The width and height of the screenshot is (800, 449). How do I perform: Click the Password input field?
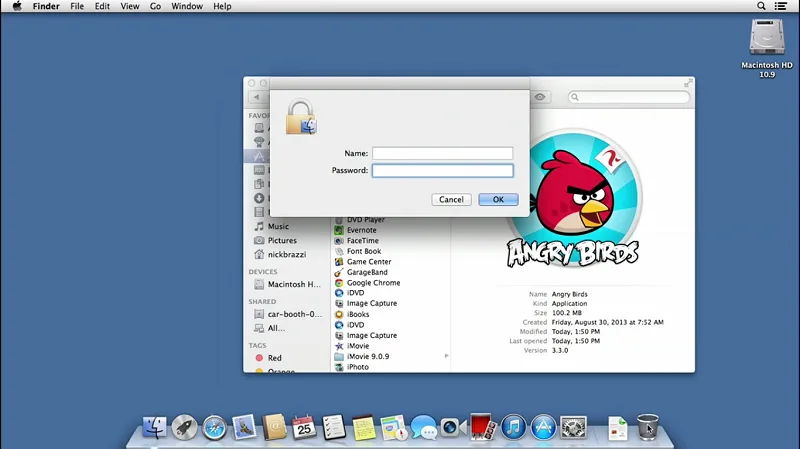click(x=442, y=170)
